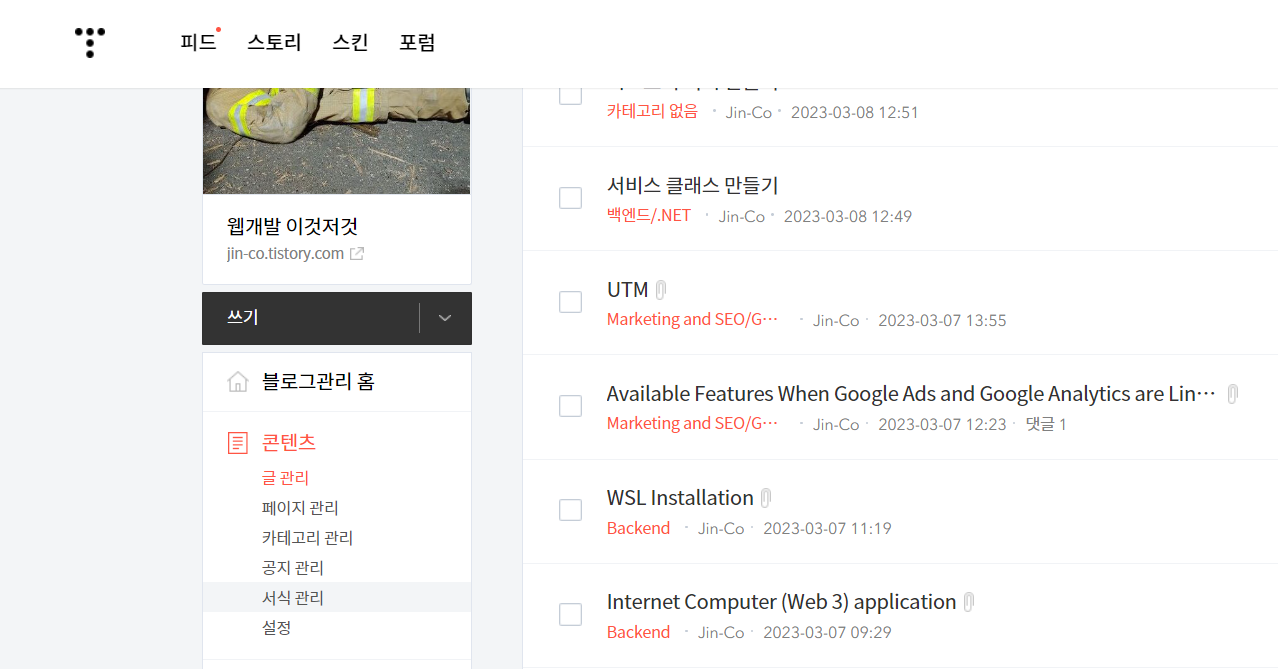Viewport: 1278px width, 669px height.
Task: Click date 2023-03-07 13:55
Action: click(x=942, y=321)
